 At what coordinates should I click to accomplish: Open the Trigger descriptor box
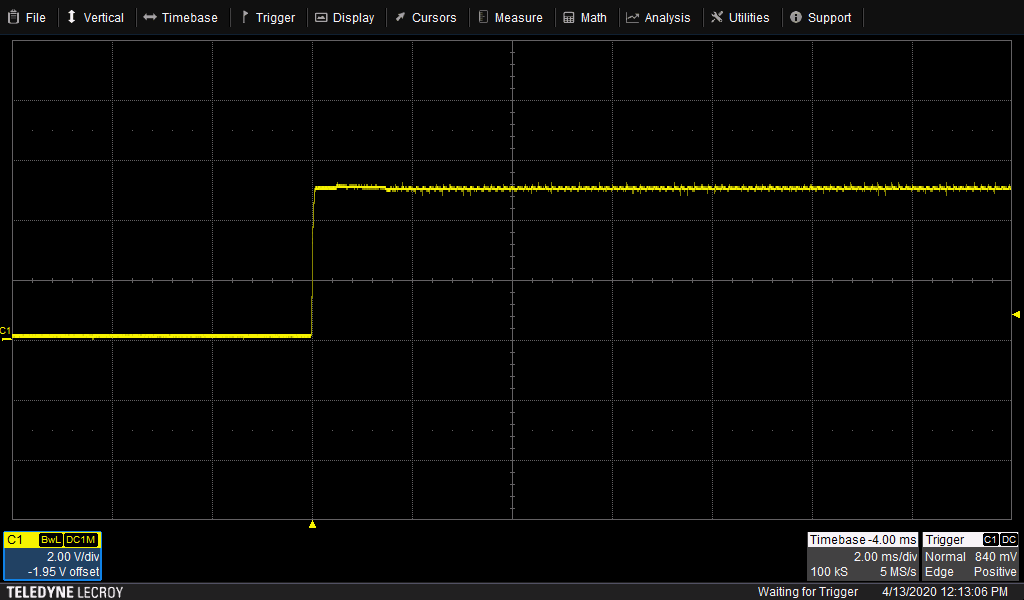point(970,556)
